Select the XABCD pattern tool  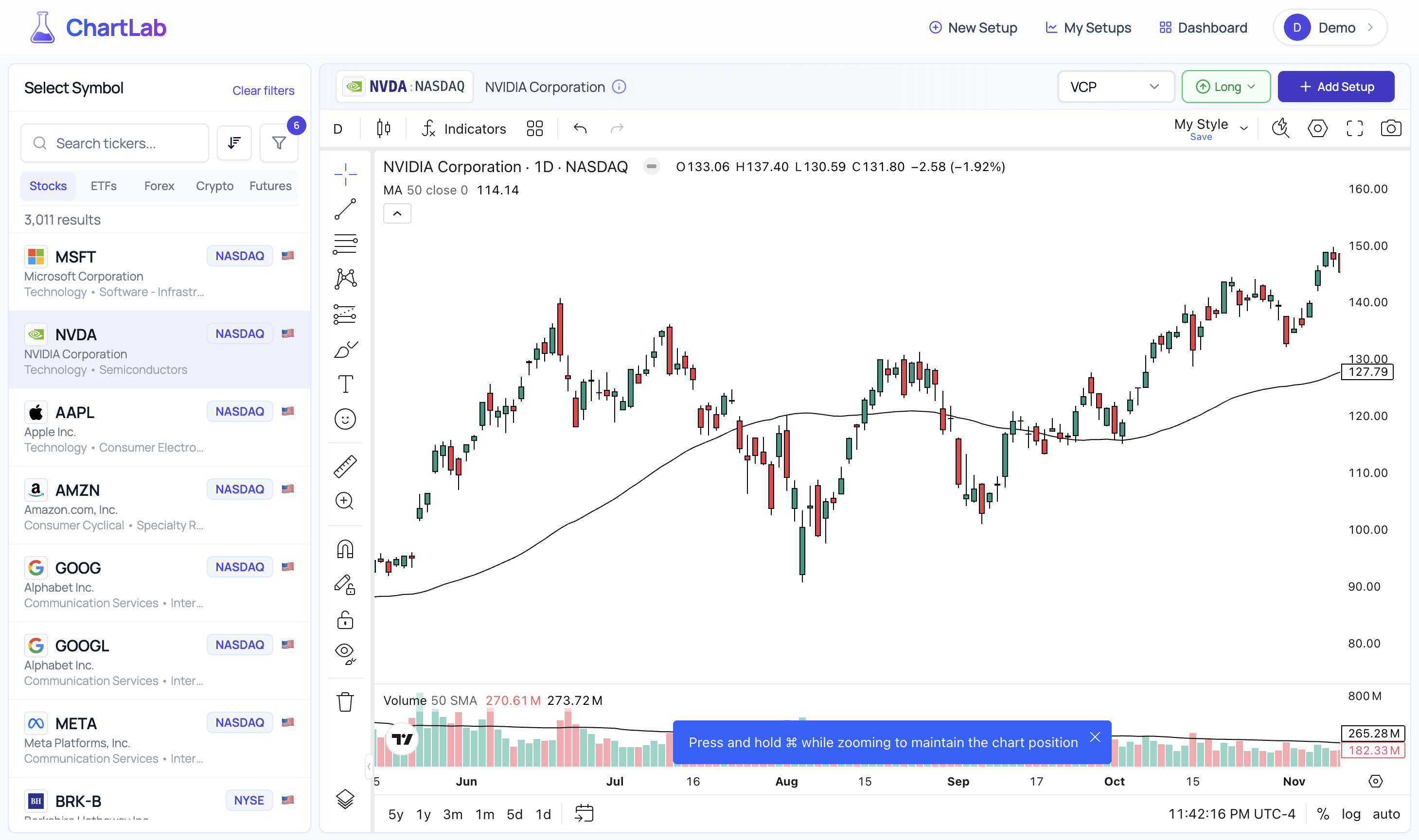345,279
